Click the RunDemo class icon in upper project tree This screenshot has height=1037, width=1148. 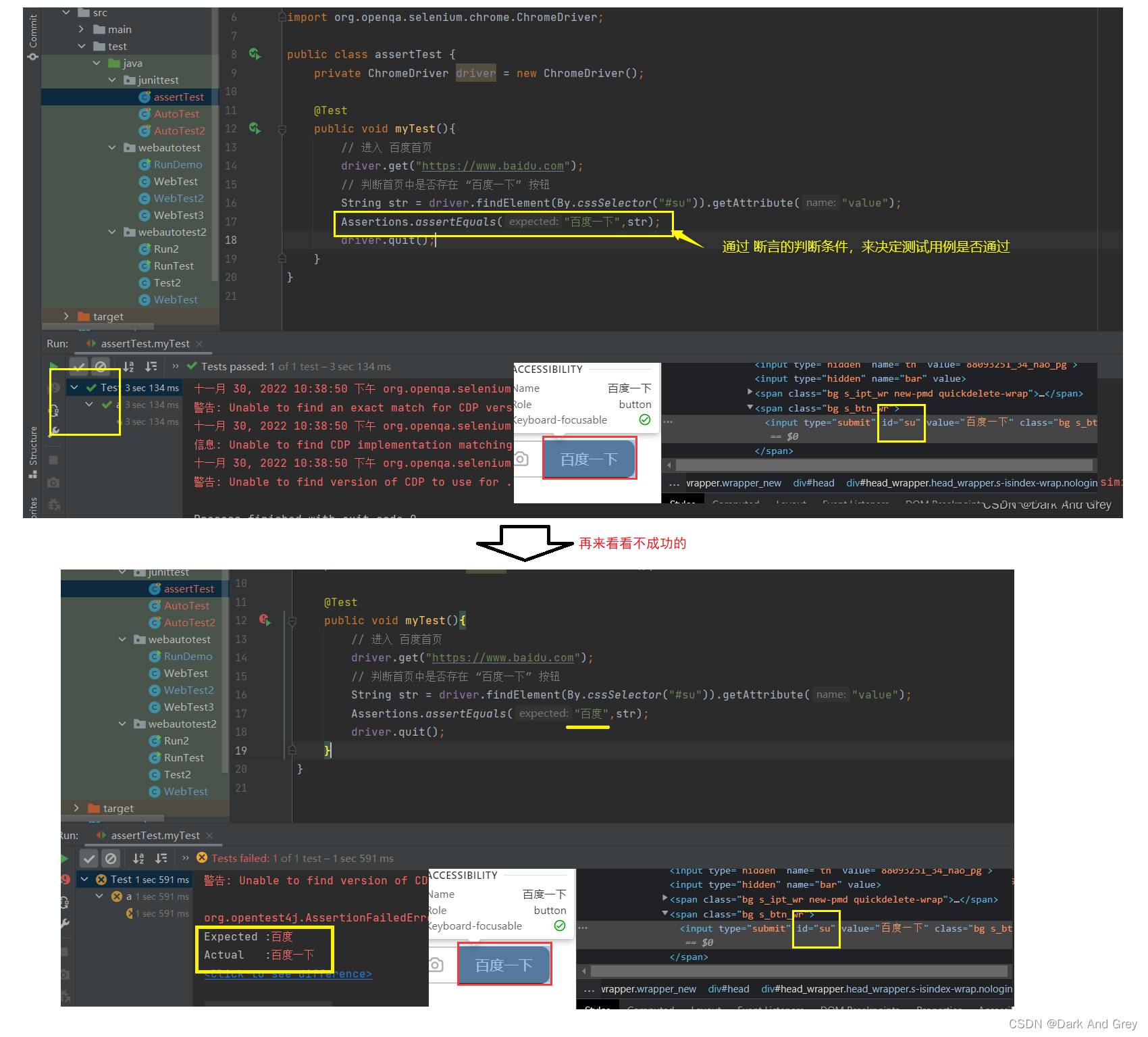click(x=144, y=165)
